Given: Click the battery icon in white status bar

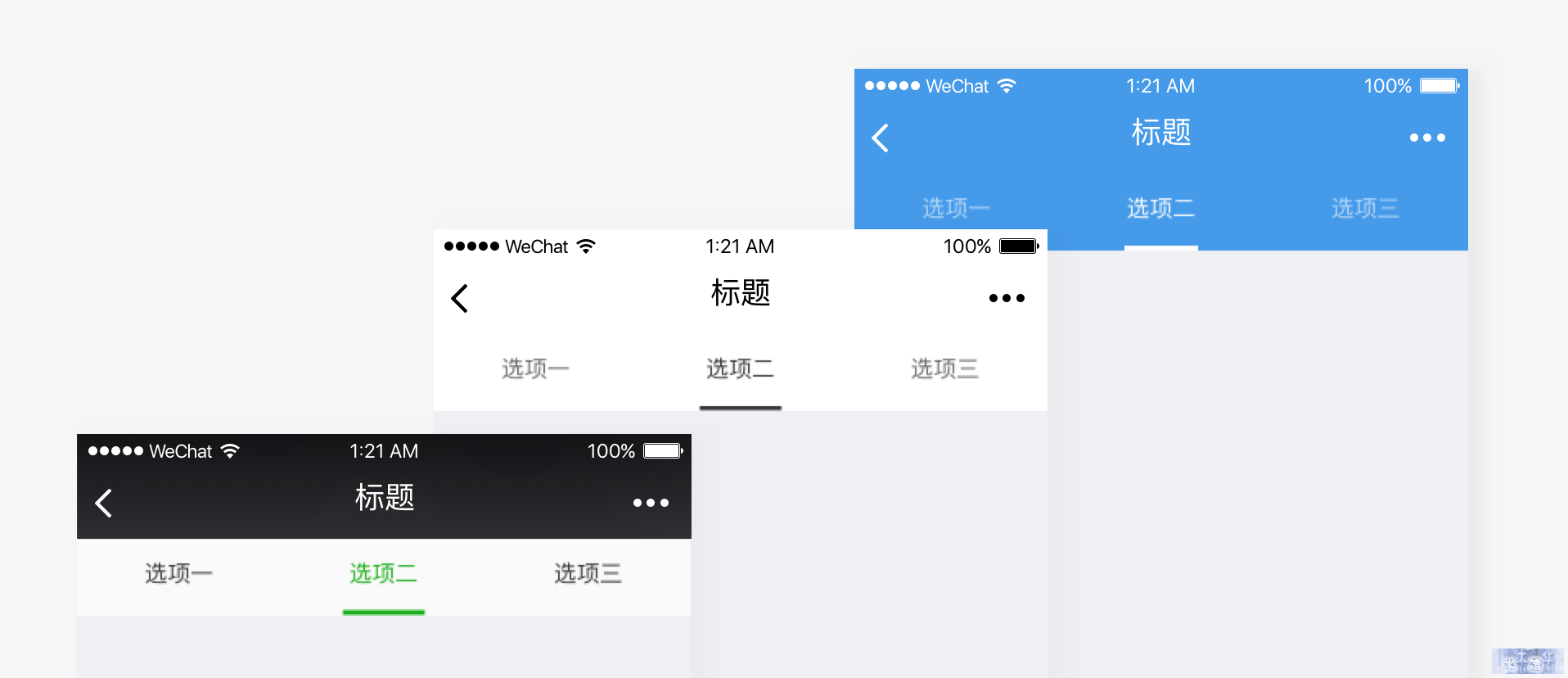Looking at the screenshot, I should point(1020,246).
